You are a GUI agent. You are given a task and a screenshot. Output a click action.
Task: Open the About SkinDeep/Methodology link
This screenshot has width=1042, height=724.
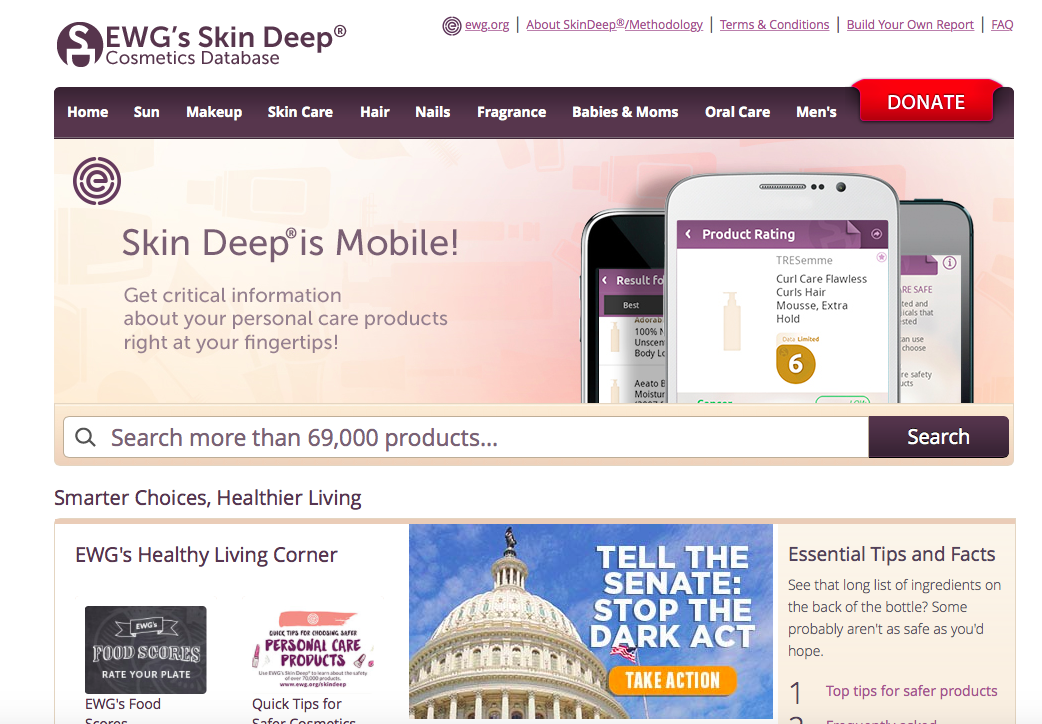[x=614, y=25]
